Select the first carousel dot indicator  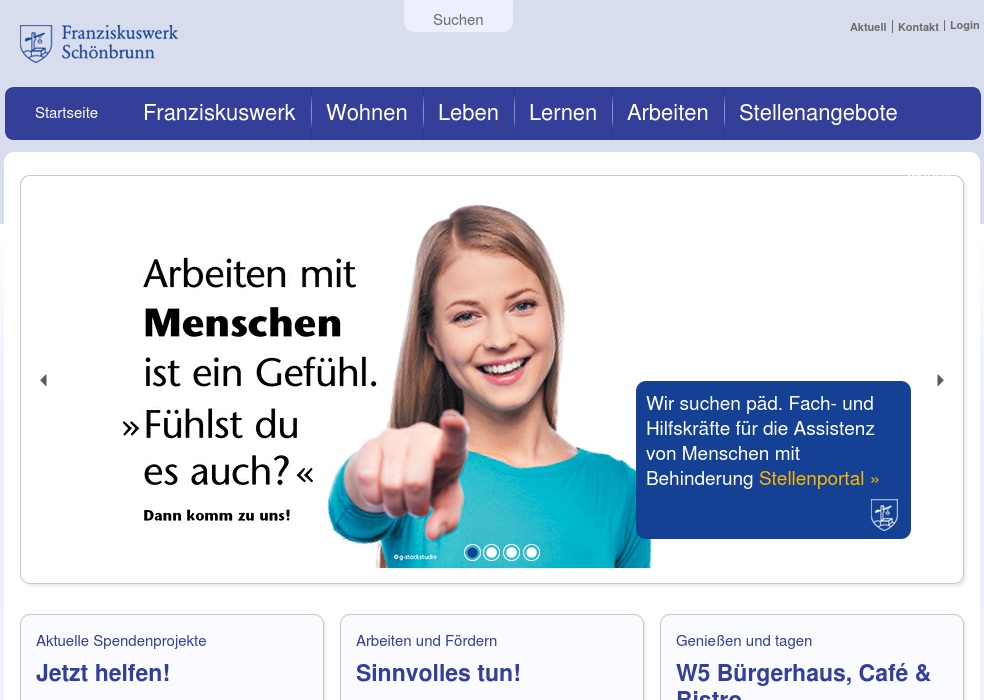[x=472, y=552]
